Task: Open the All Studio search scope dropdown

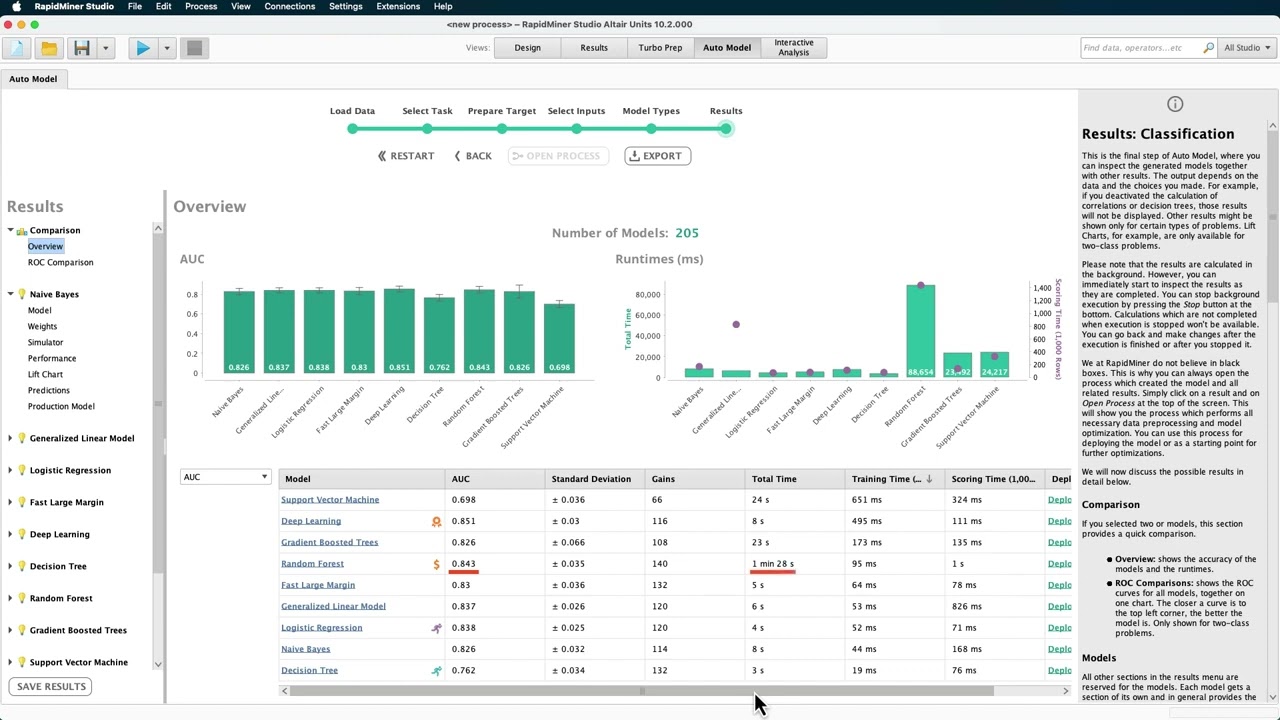Action: pyautogui.click(x=1247, y=48)
